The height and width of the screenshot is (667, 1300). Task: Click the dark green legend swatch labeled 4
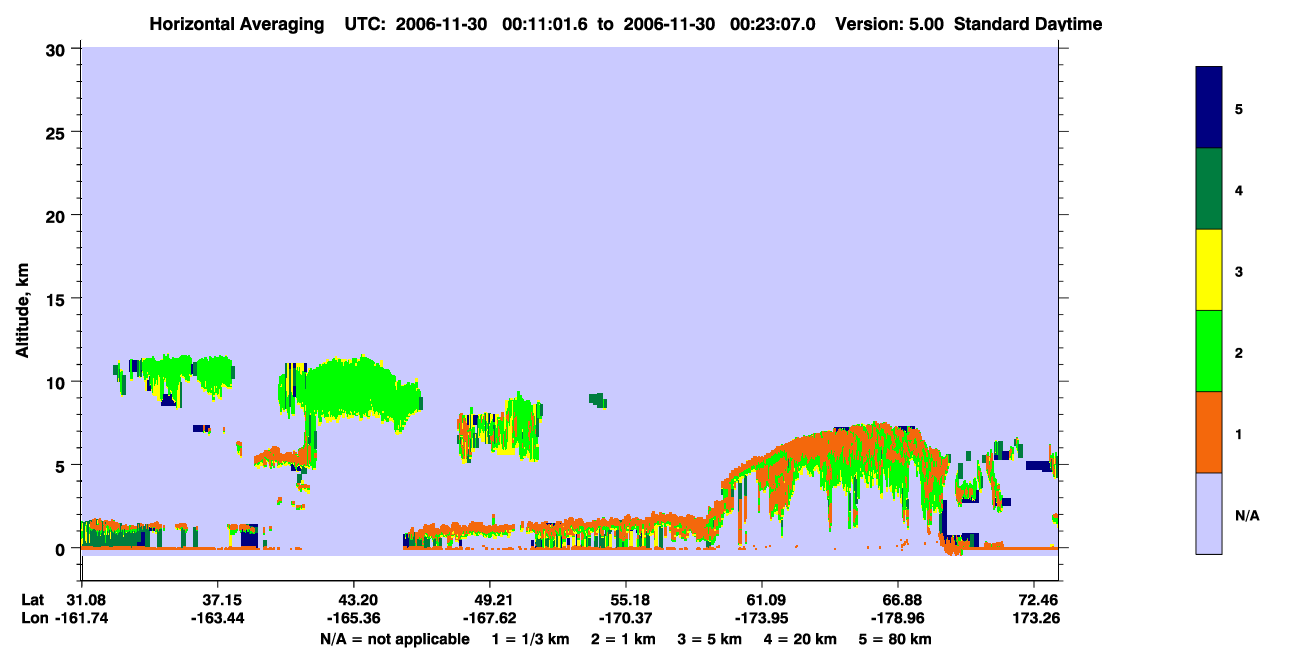click(x=1209, y=189)
